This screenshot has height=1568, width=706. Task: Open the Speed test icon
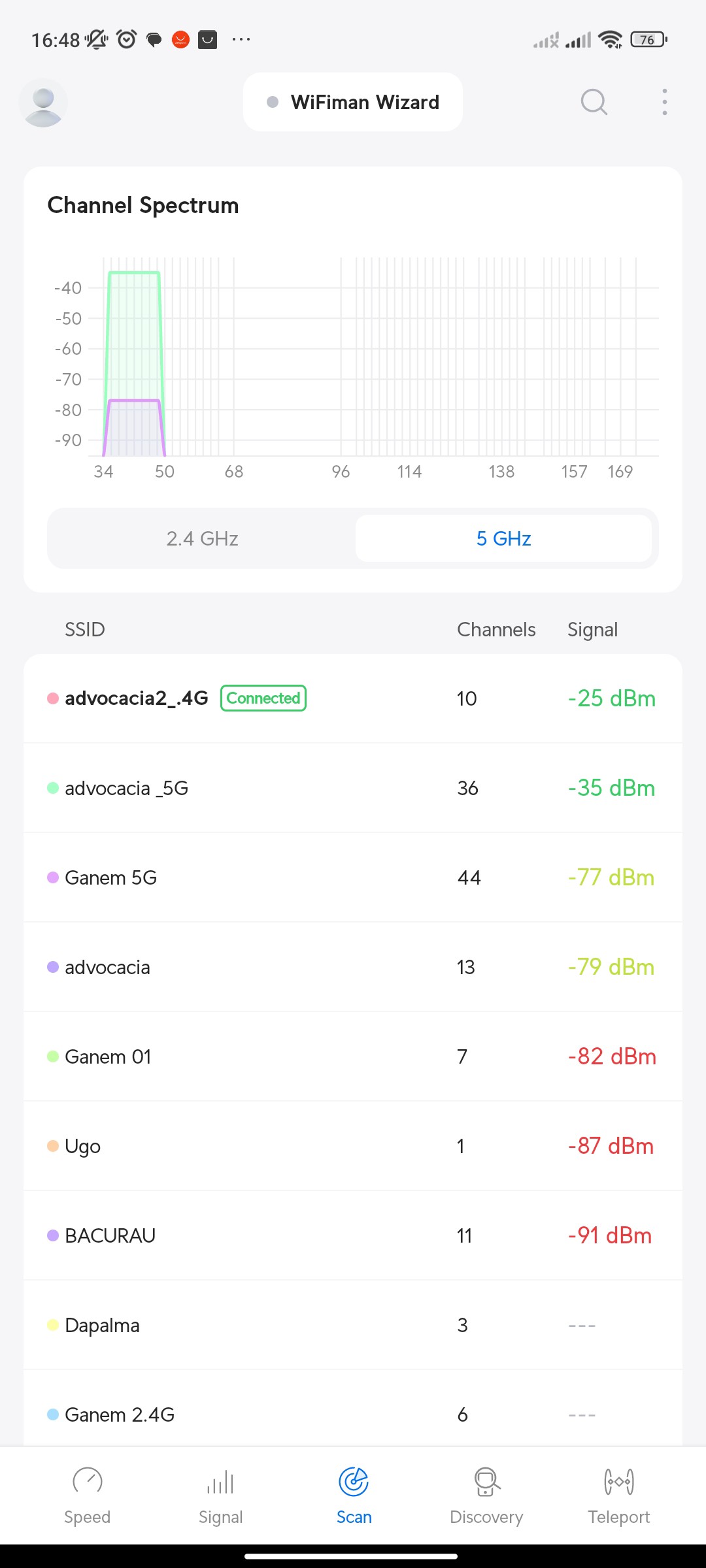[87, 1482]
